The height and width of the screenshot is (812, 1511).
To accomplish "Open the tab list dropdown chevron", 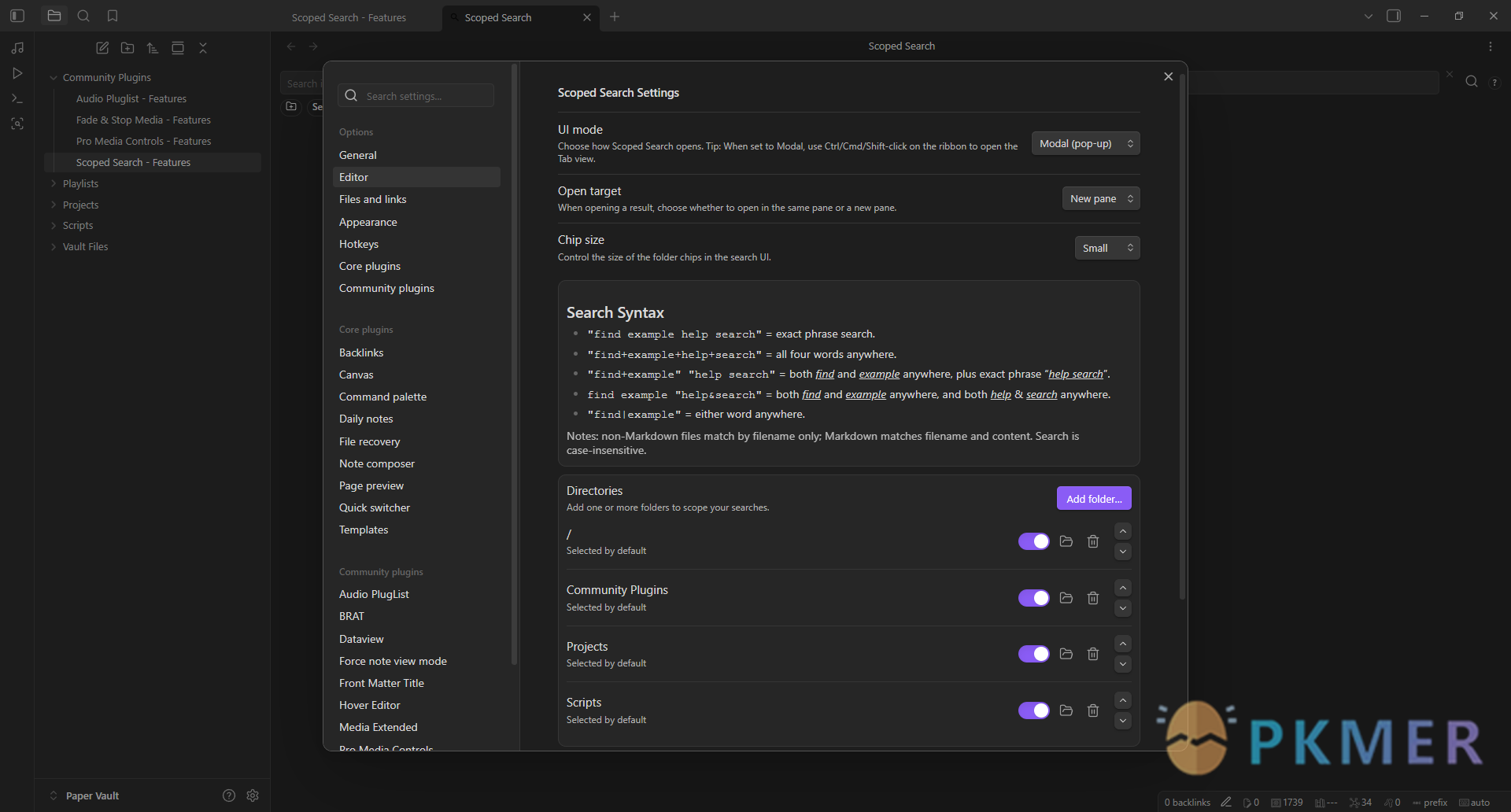I will (x=1369, y=16).
